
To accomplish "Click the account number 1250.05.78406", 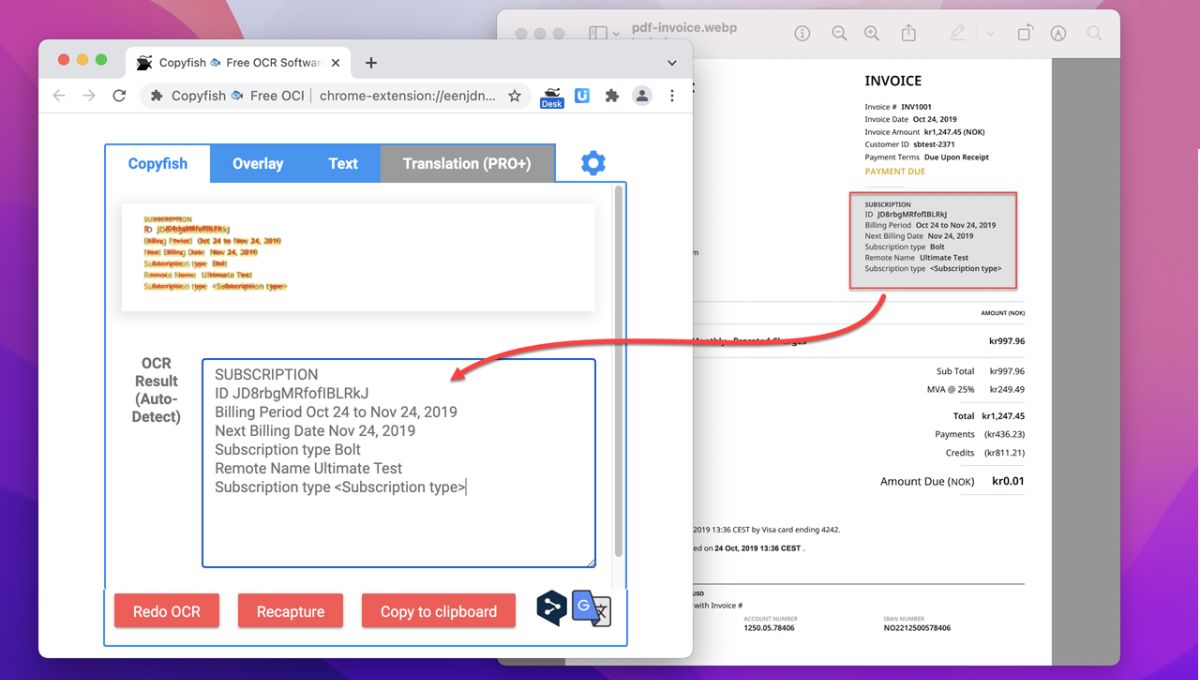I will click(x=770, y=628).
